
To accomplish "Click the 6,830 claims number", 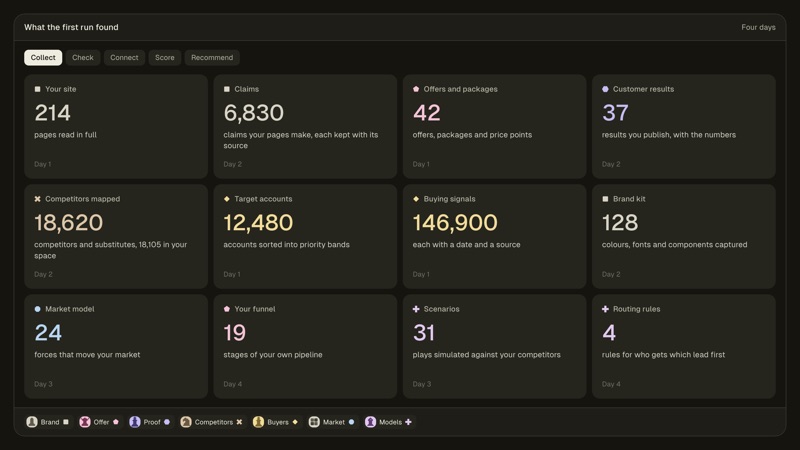I will 254,113.
